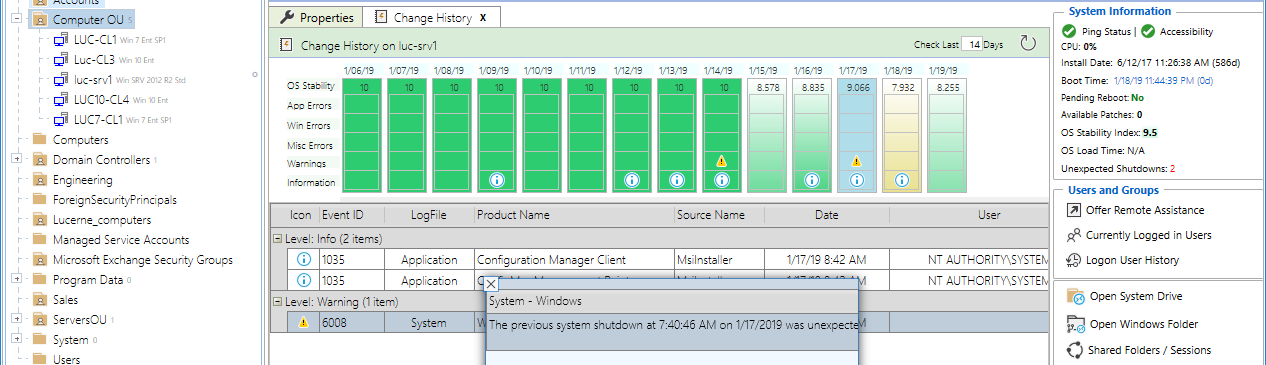The image size is (1266, 365).
Task: Focus the Check Last days input field
Action: pos(973,44)
